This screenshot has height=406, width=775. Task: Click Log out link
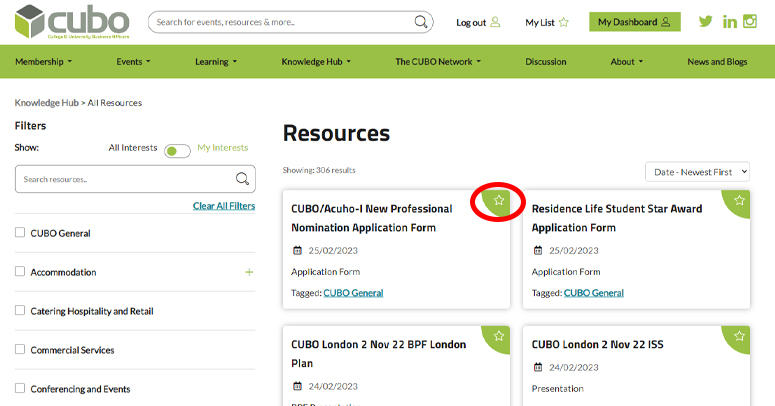[478, 22]
